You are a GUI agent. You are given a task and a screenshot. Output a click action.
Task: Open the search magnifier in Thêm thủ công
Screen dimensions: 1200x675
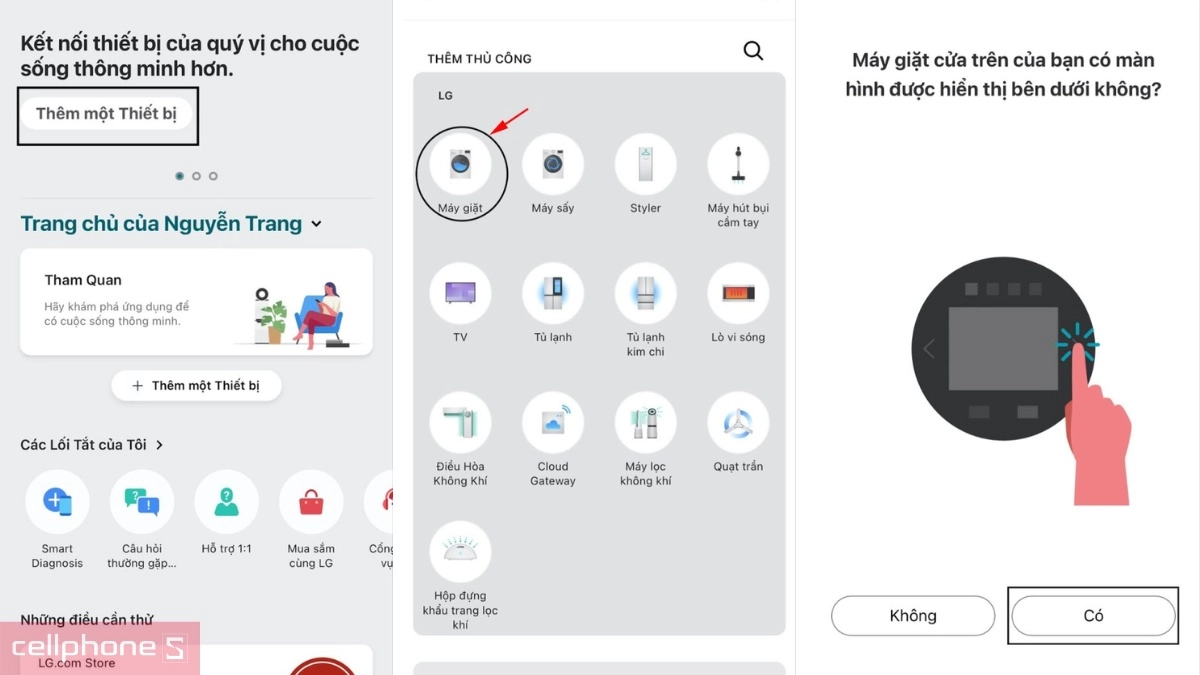tap(754, 51)
